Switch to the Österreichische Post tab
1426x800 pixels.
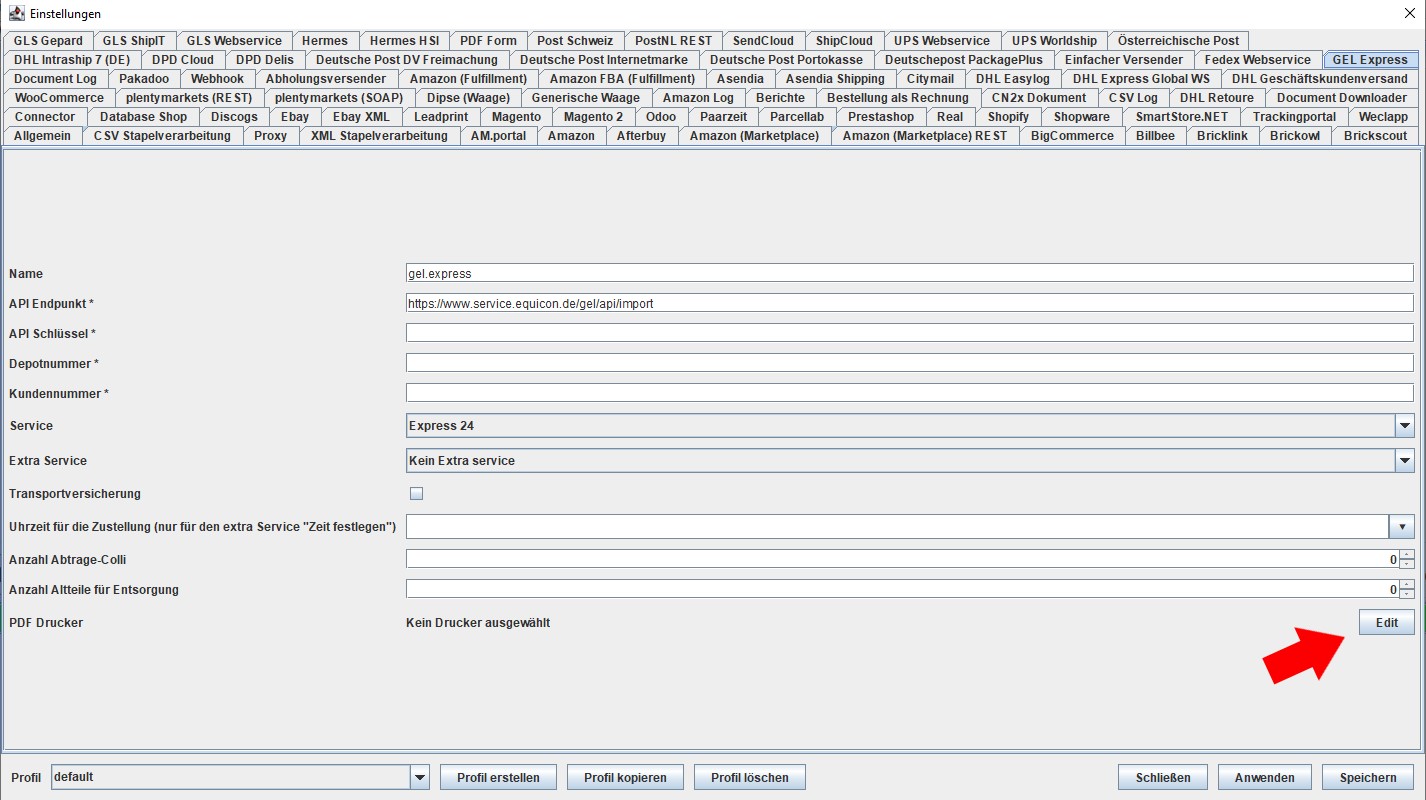pos(1178,41)
